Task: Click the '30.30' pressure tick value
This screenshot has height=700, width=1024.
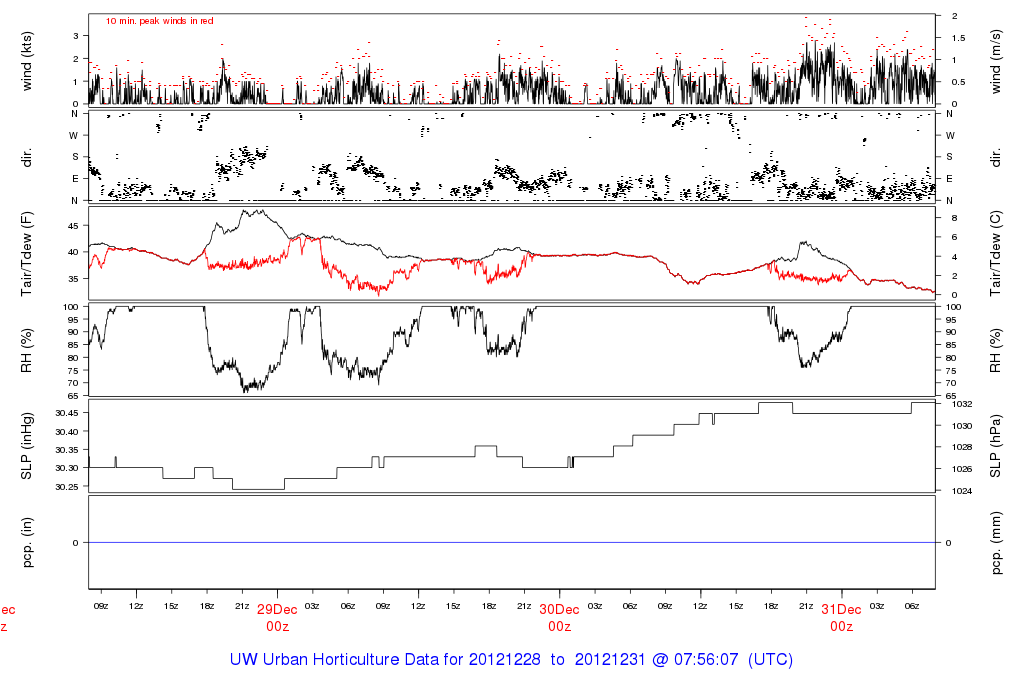Action: pos(67,468)
